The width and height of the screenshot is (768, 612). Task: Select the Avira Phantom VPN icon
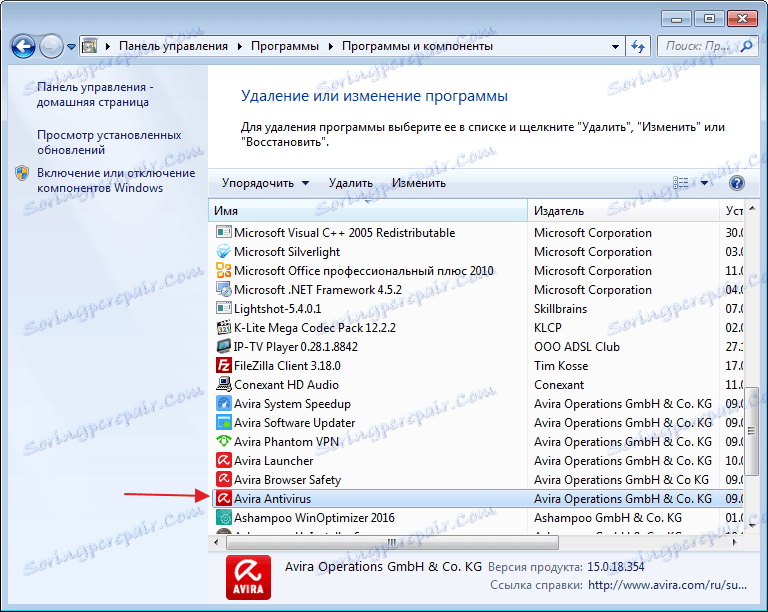point(223,441)
